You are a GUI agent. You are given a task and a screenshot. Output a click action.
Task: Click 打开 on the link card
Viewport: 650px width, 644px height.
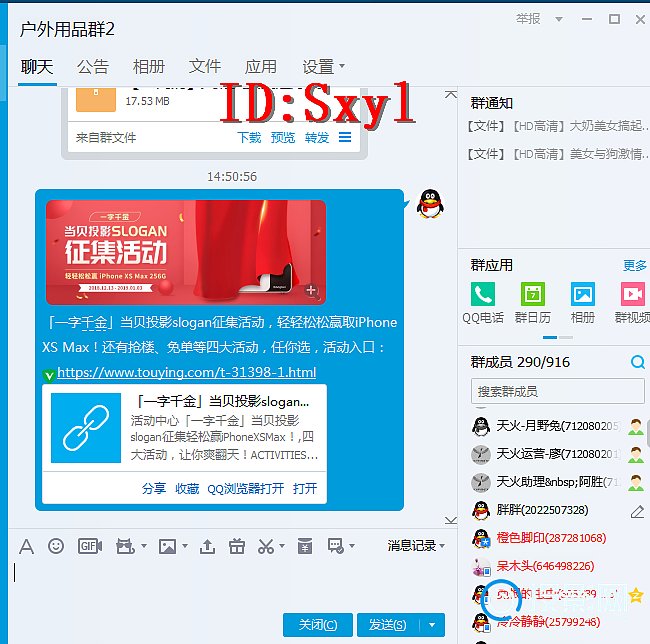305,489
